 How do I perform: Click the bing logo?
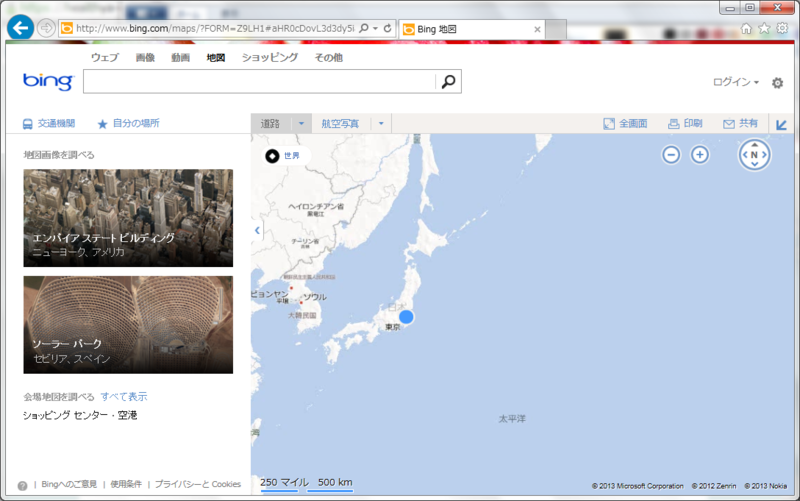coord(48,82)
